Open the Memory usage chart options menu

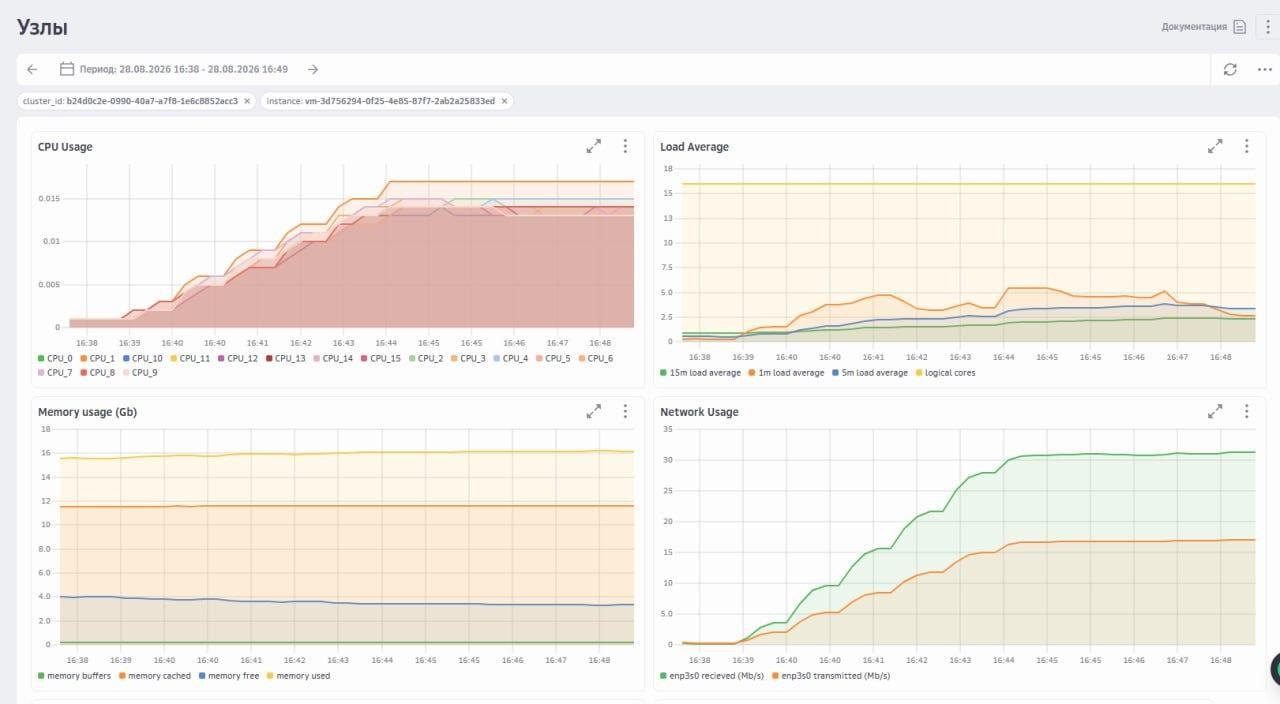coord(625,411)
